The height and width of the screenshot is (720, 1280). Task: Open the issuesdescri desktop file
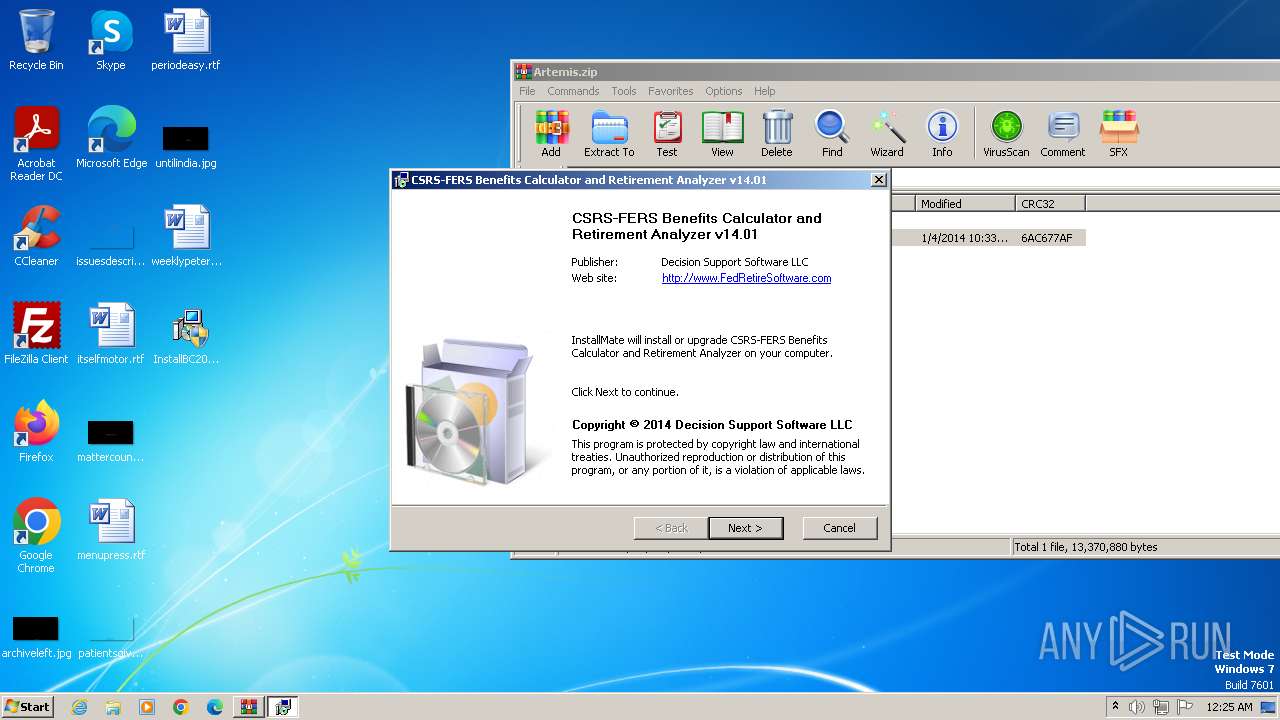point(111,244)
